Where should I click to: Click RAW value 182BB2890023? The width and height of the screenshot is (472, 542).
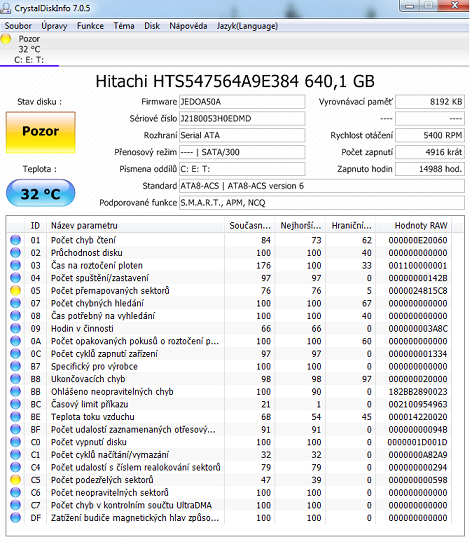(418, 392)
